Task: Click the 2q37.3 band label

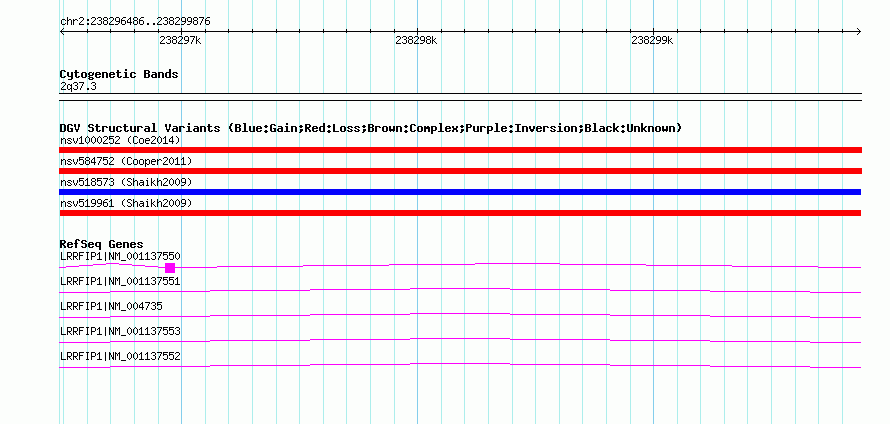Action: point(78,87)
